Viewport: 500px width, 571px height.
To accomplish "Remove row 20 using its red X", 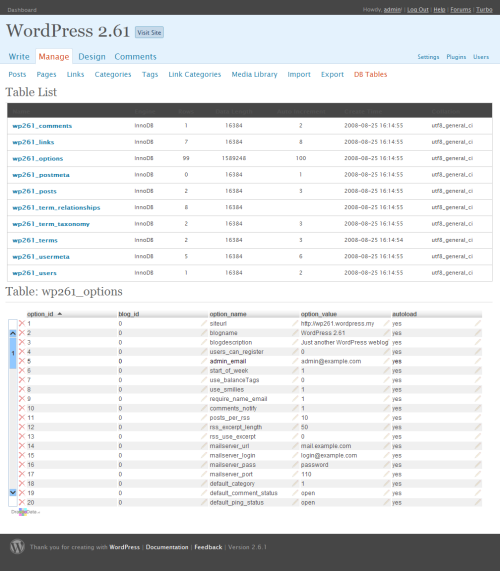I will pyautogui.click(x=22, y=502).
